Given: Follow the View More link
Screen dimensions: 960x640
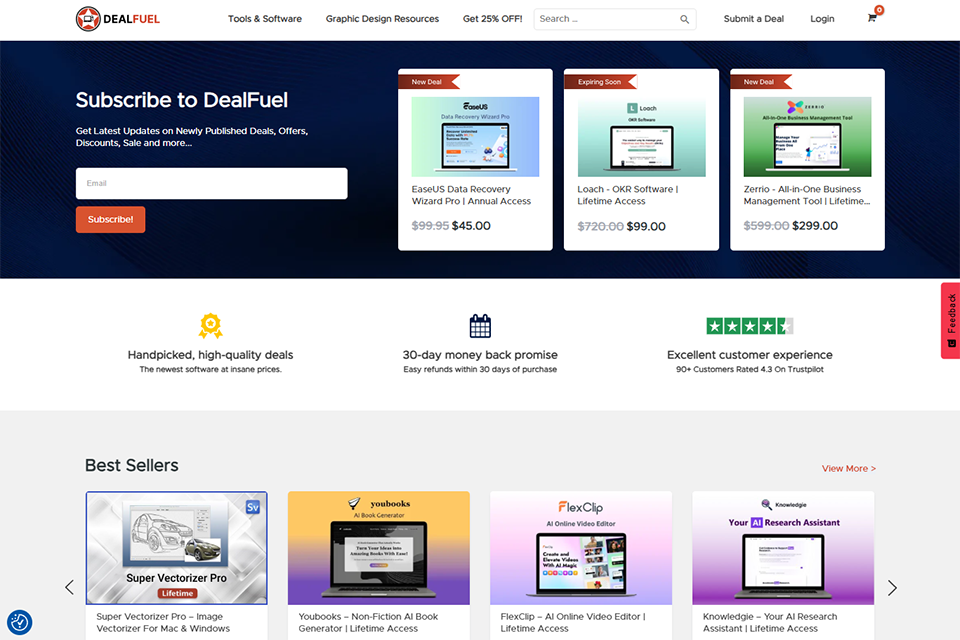Looking at the screenshot, I should click(849, 469).
